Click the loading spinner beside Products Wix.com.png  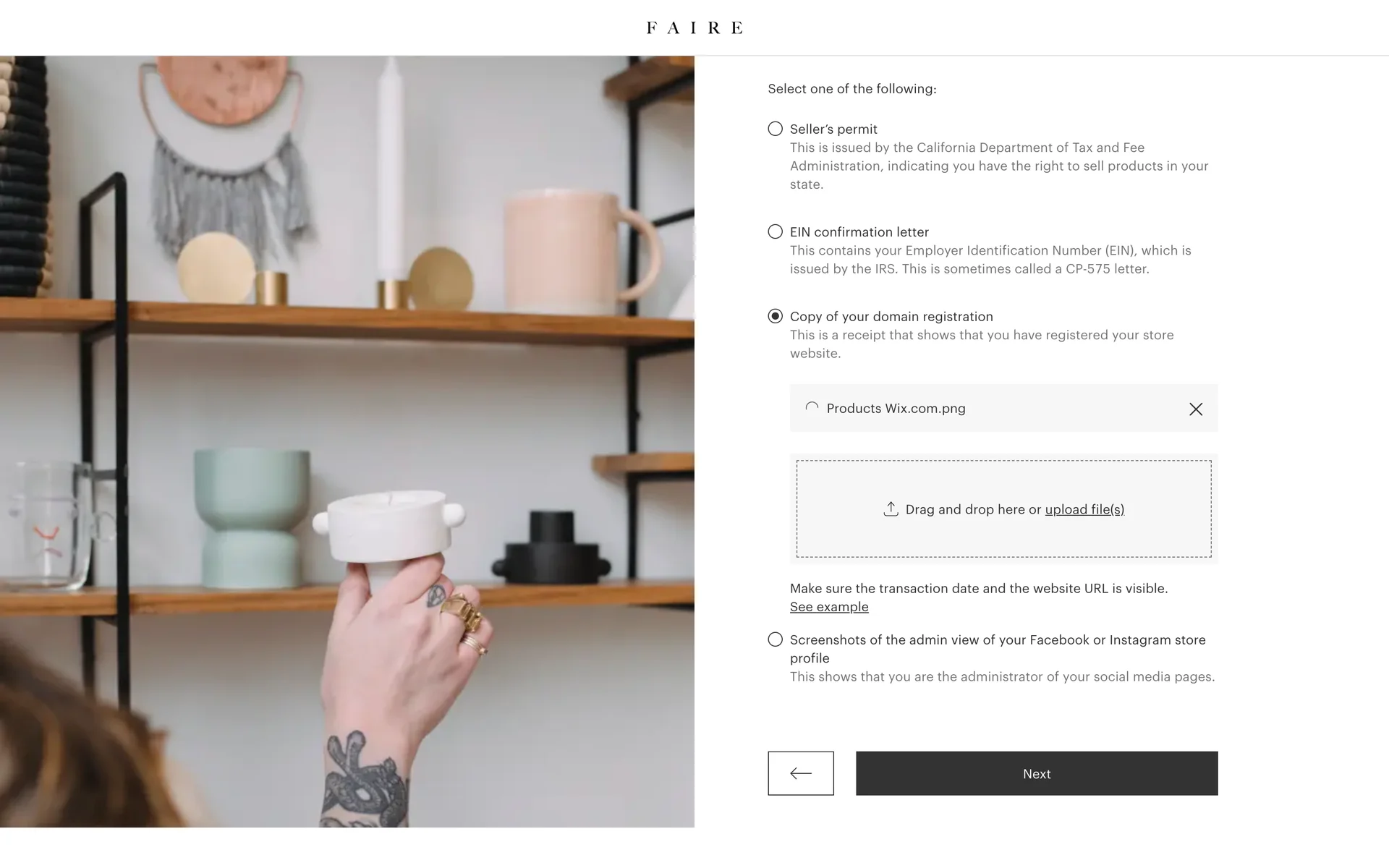pyautogui.click(x=812, y=408)
